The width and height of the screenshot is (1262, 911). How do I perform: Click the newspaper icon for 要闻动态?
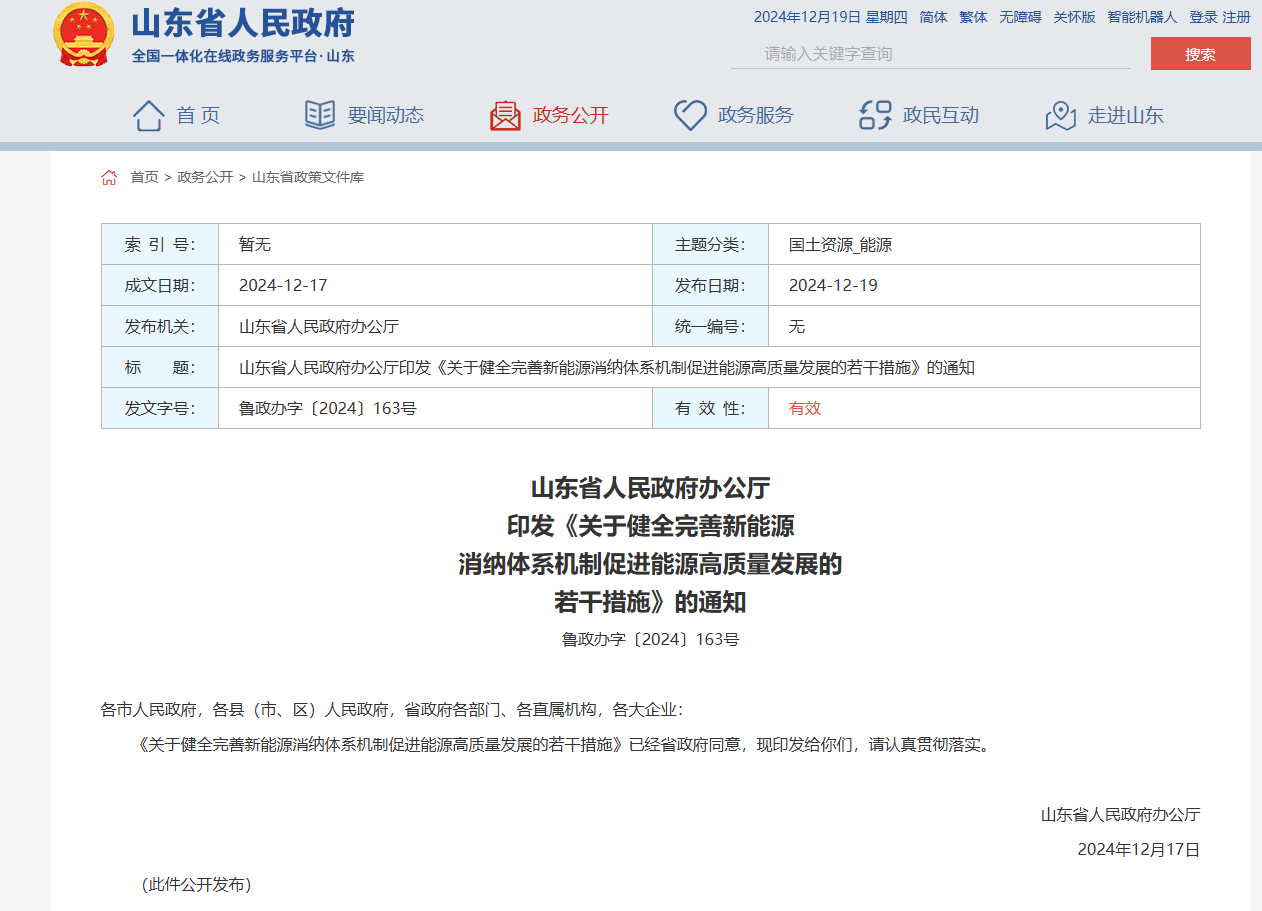(320, 115)
